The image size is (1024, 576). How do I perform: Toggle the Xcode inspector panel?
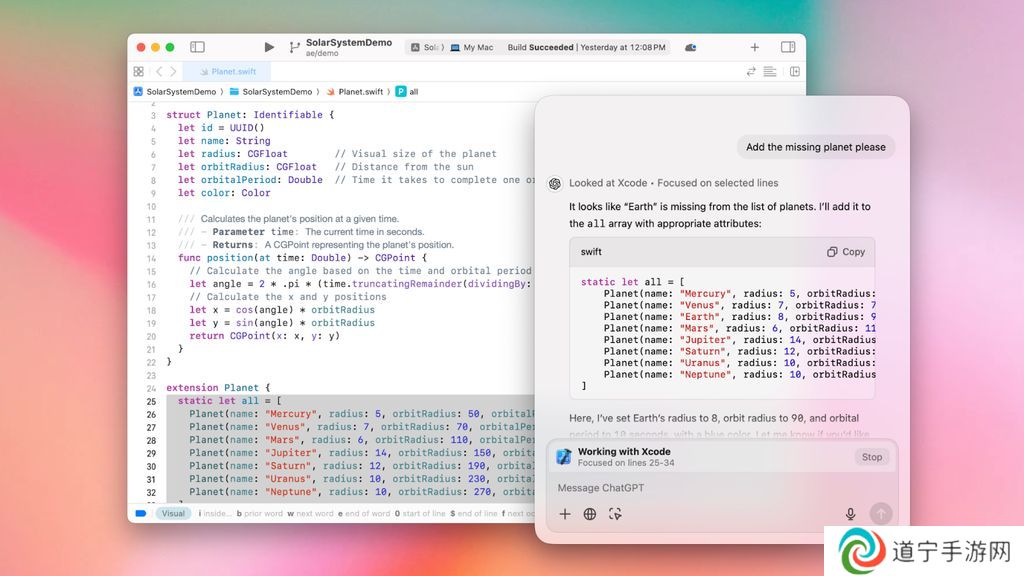point(788,47)
